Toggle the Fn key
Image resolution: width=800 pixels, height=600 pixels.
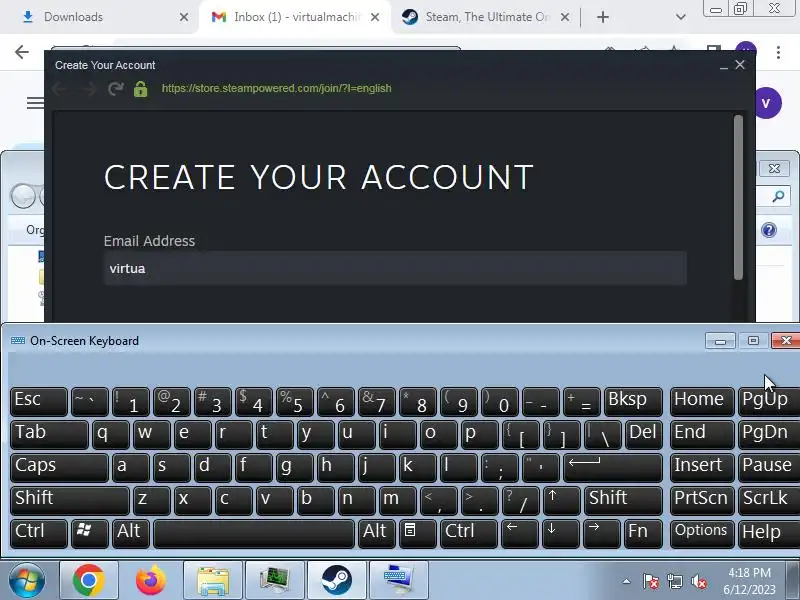[643, 534]
